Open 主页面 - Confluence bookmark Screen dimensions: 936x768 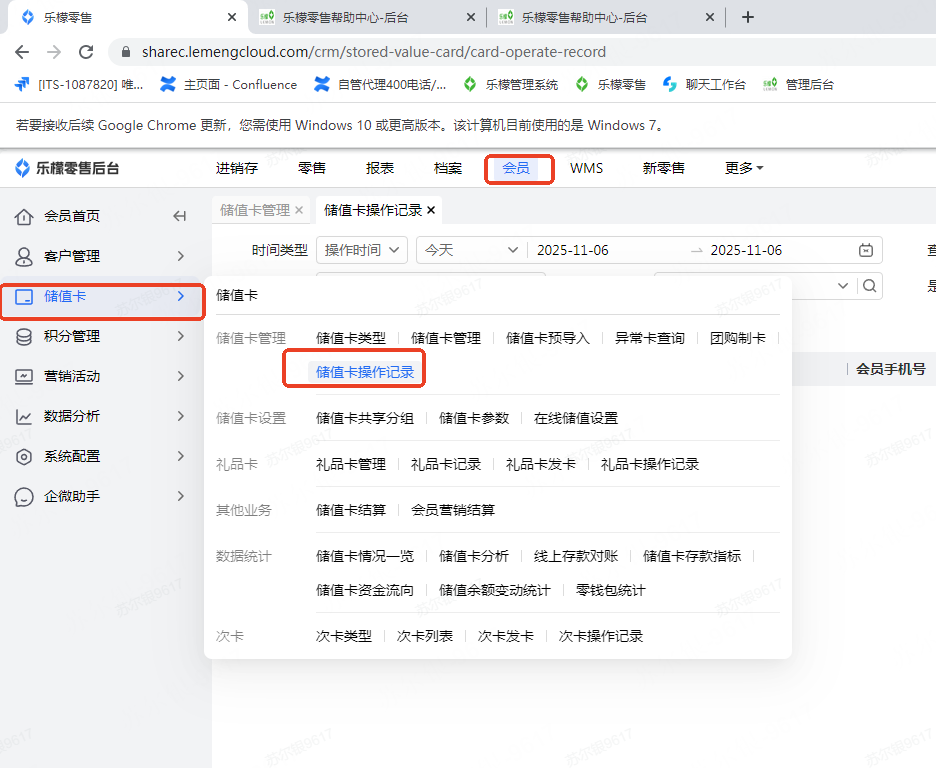point(229,85)
